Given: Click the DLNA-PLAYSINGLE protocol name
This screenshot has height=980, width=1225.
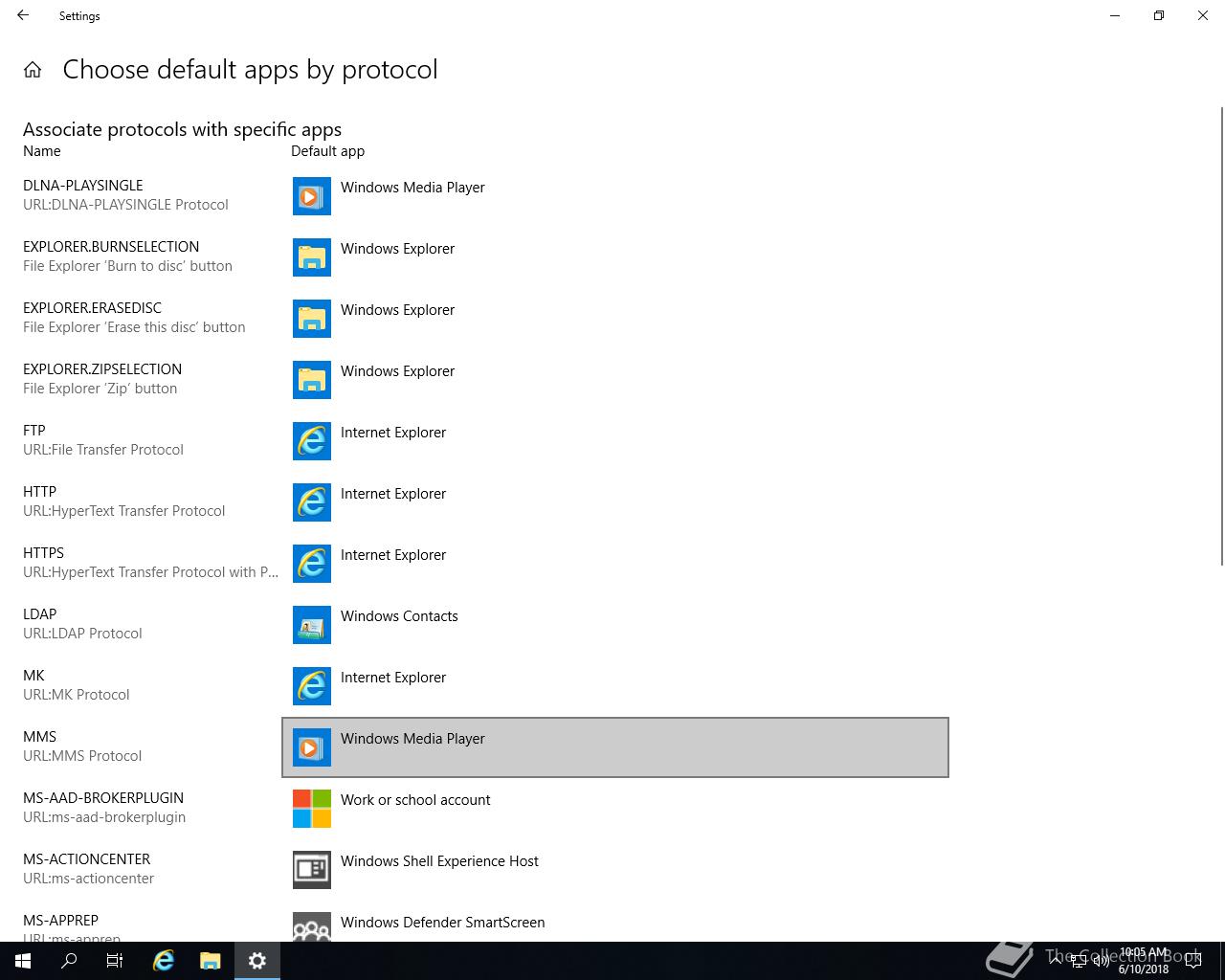Looking at the screenshot, I should click(83, 186).
